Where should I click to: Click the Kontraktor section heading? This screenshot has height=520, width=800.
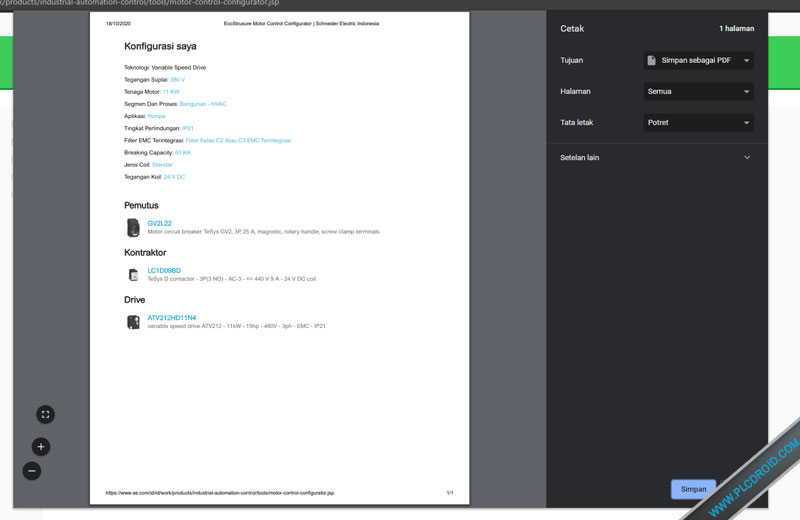[145, 253]
